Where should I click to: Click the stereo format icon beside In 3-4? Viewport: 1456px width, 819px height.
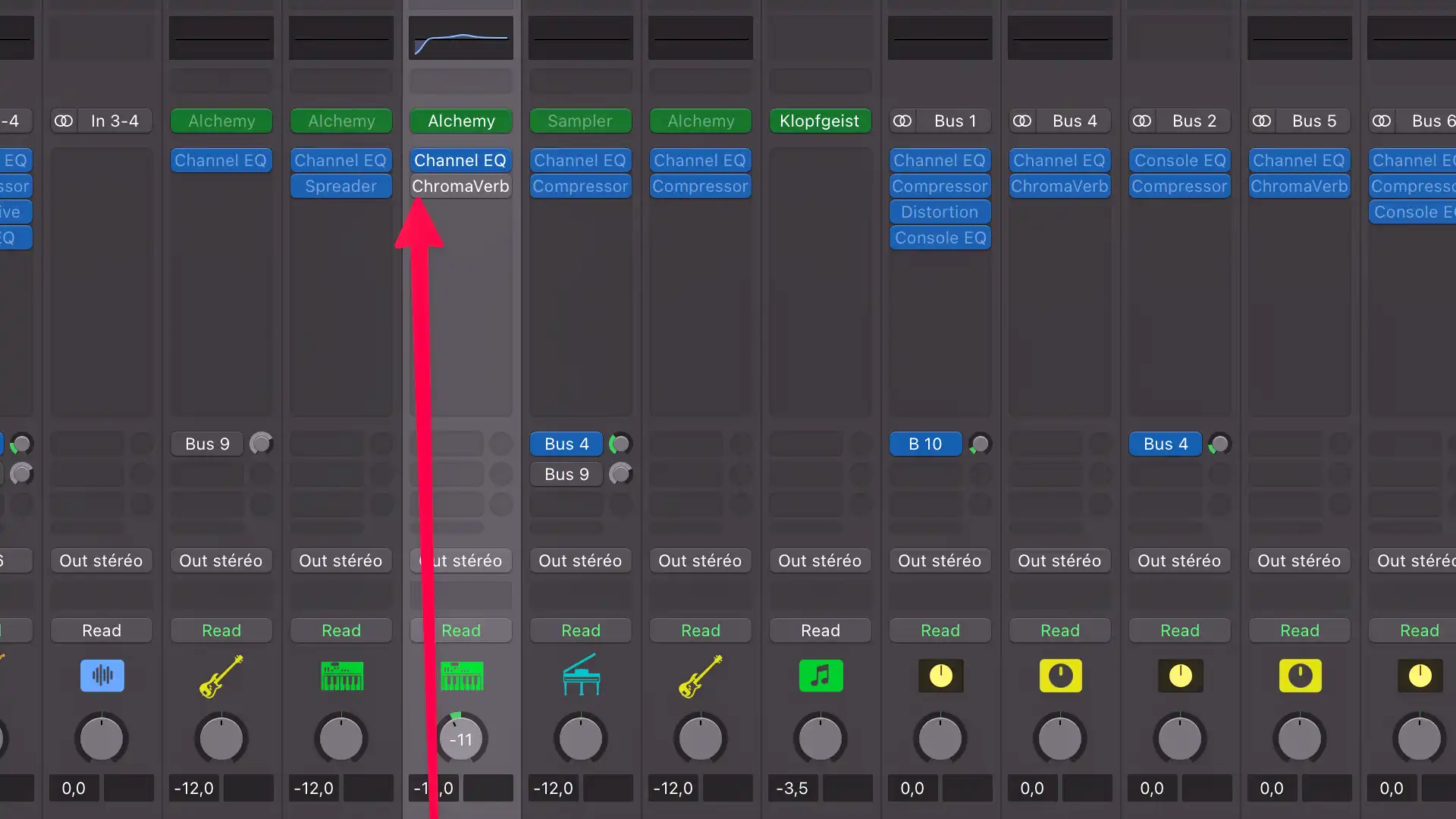pyautogui.click(x=64, y=121)
